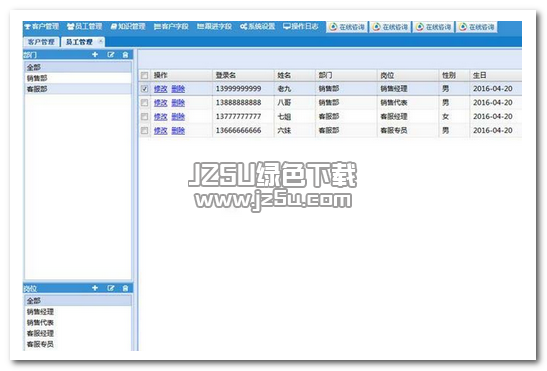Click gender cell 女 in 七姐's row
Viewport: 547px width, 371px height.
point(445,117)
